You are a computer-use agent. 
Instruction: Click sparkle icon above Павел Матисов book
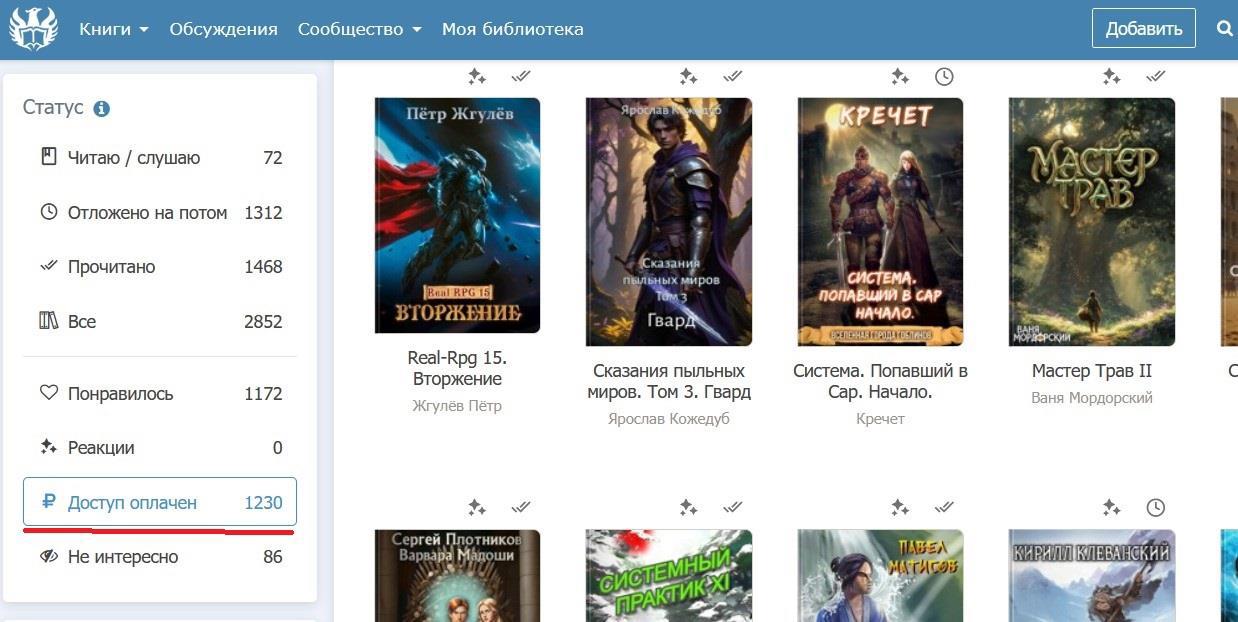click(900, 508)
